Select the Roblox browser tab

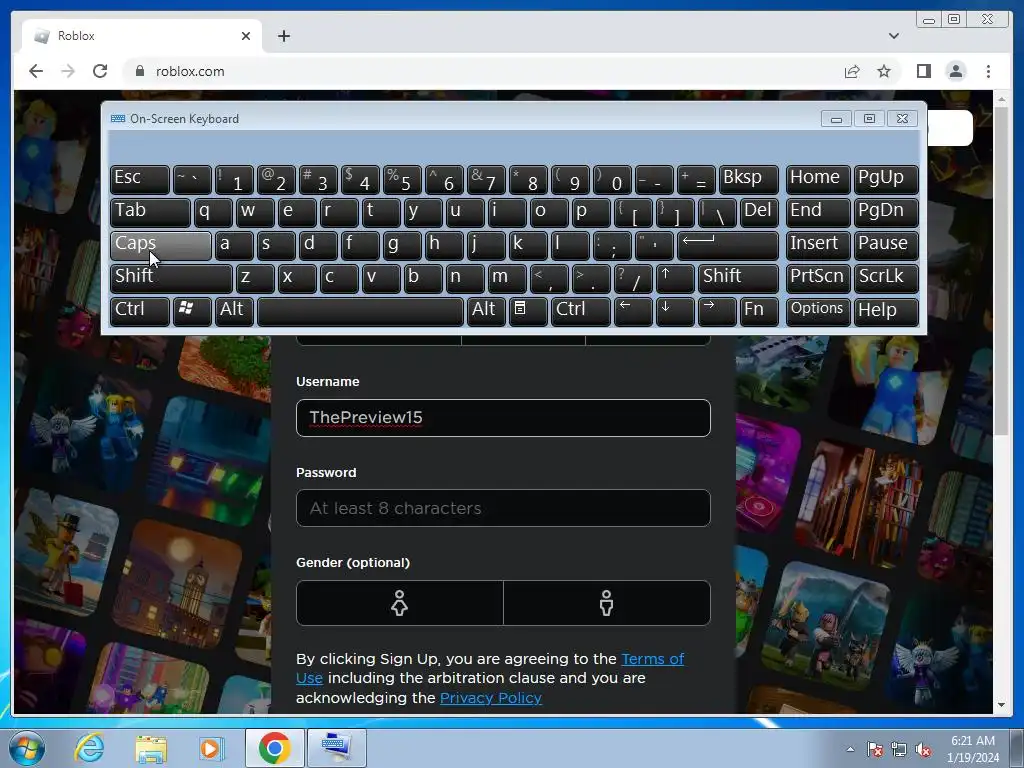tap(142, 36)
